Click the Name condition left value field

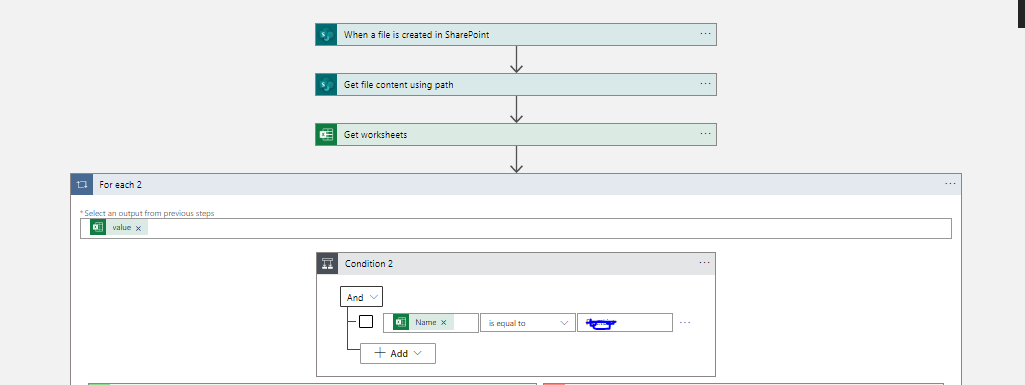431,323
